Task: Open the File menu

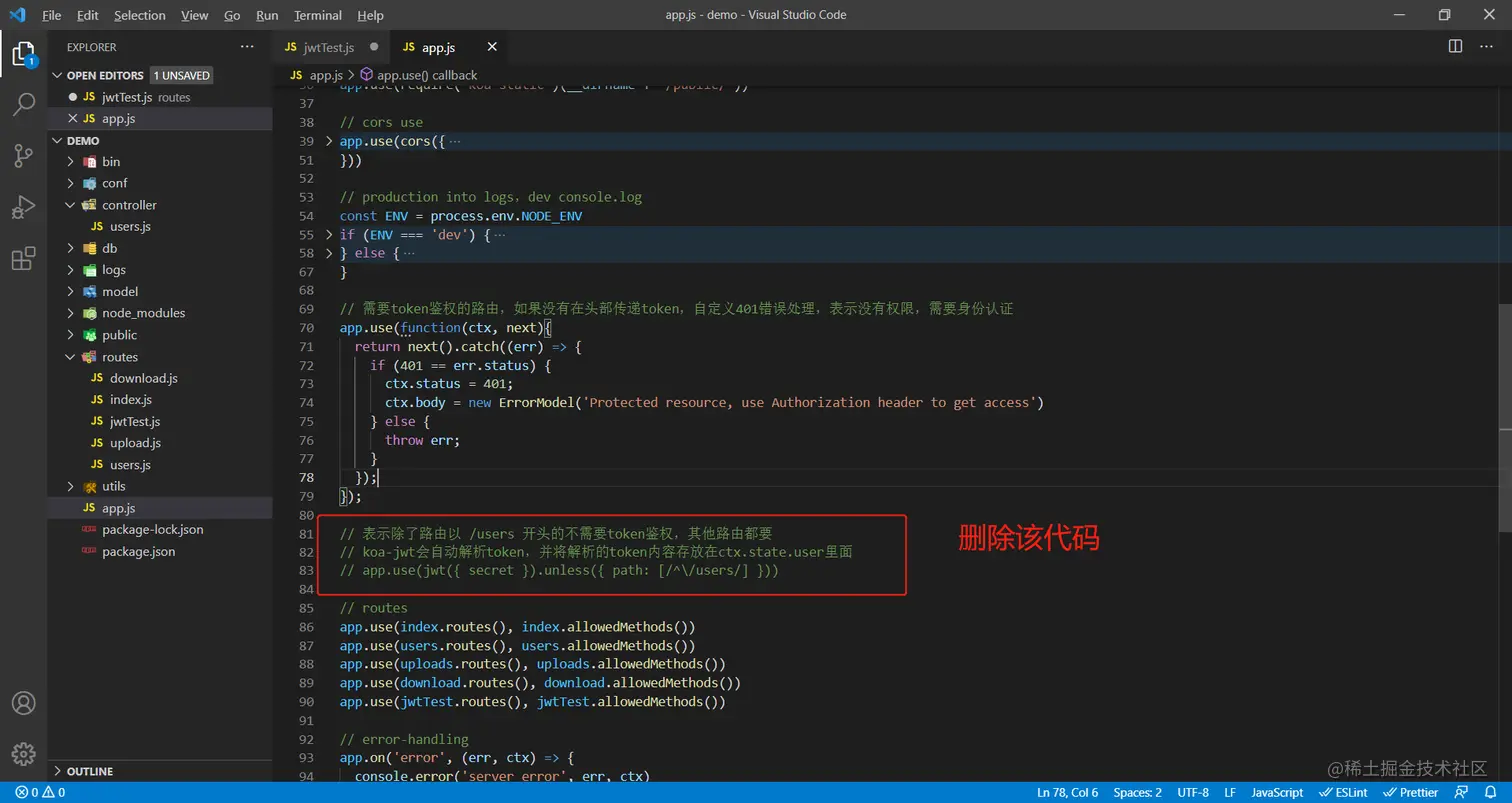Action: [x=52, y=15]
